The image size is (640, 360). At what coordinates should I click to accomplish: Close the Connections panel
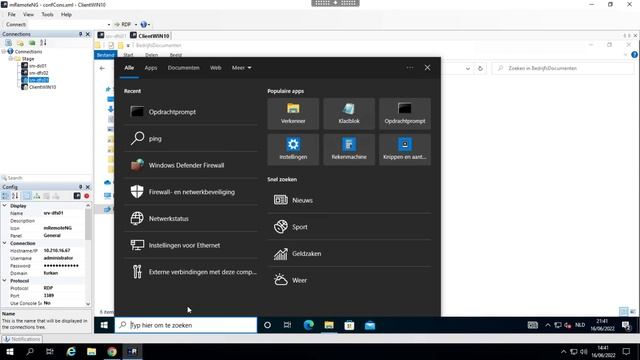87,34
